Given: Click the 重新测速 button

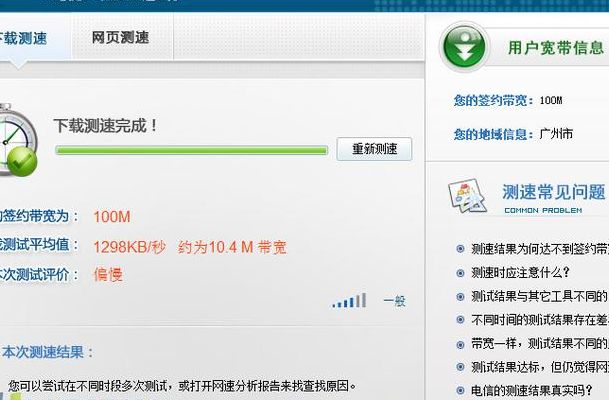Looking at the screenshot, I should [374, 149].
